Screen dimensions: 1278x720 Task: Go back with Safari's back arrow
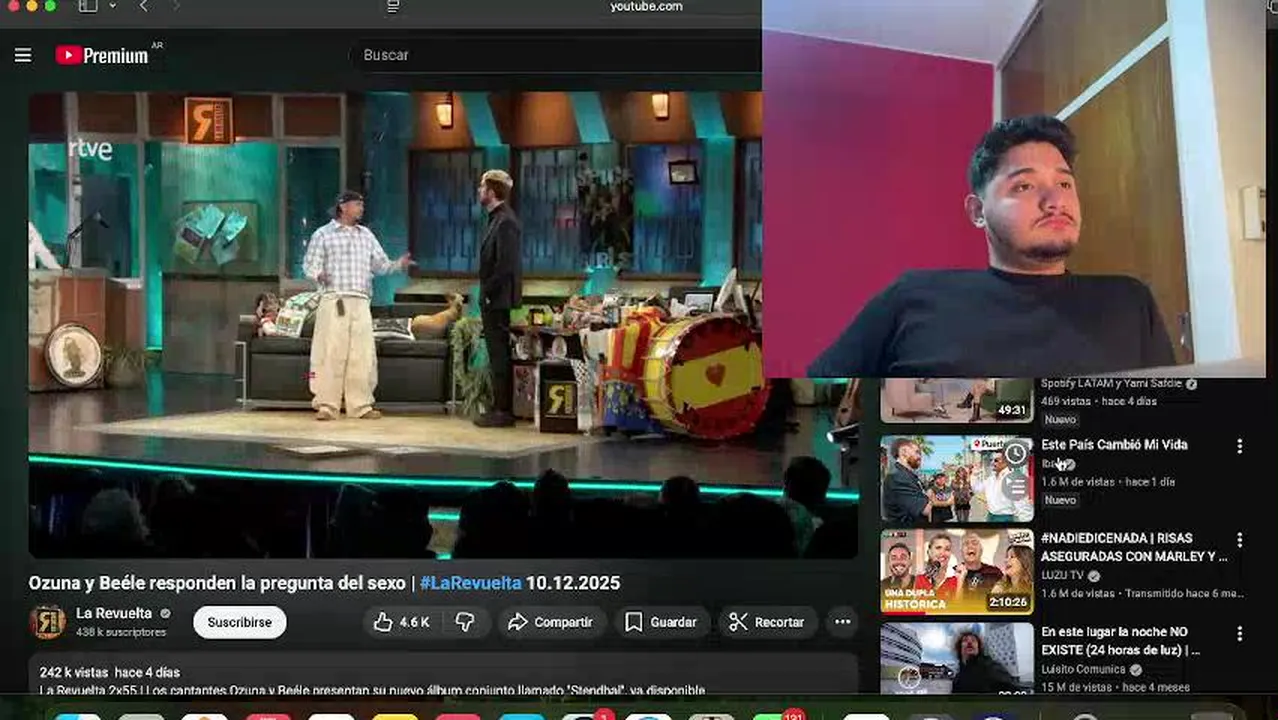pos(144,6)
